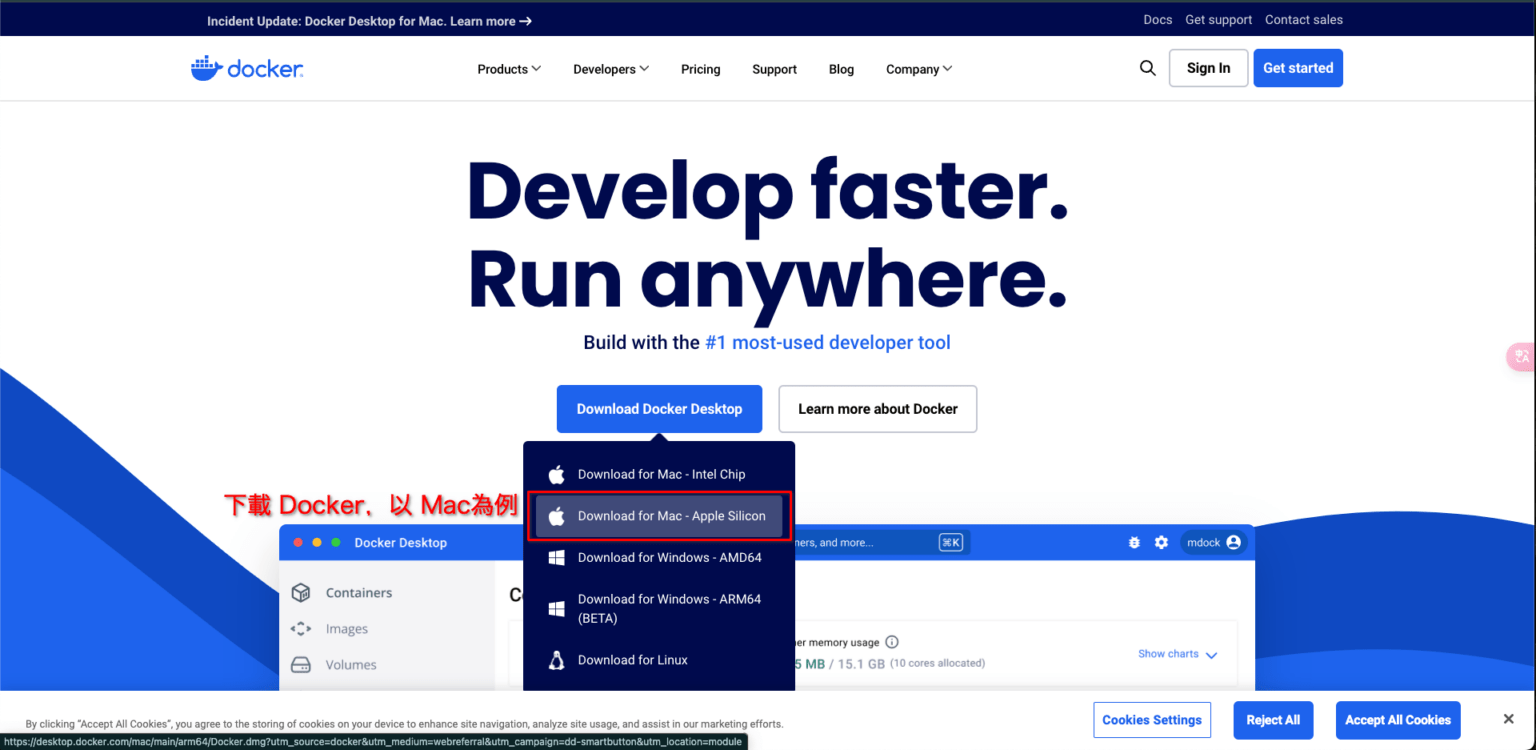The image size is (1536, 750).
Task: Click the Apple icon beside Mac - Intel Chip
Action: pos(557,474)
